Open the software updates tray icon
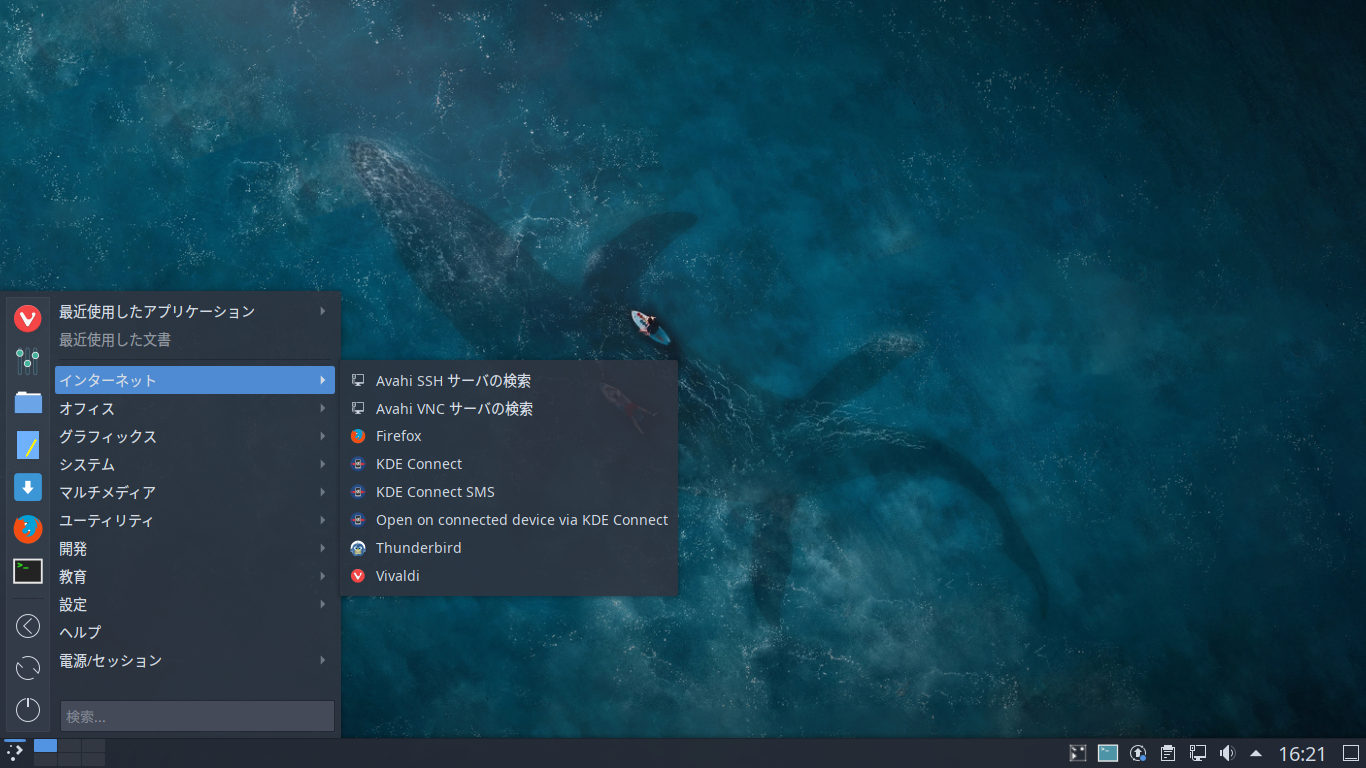Screen dimensions: 1366x768 pyautogui.click(x=1138, y=753)
